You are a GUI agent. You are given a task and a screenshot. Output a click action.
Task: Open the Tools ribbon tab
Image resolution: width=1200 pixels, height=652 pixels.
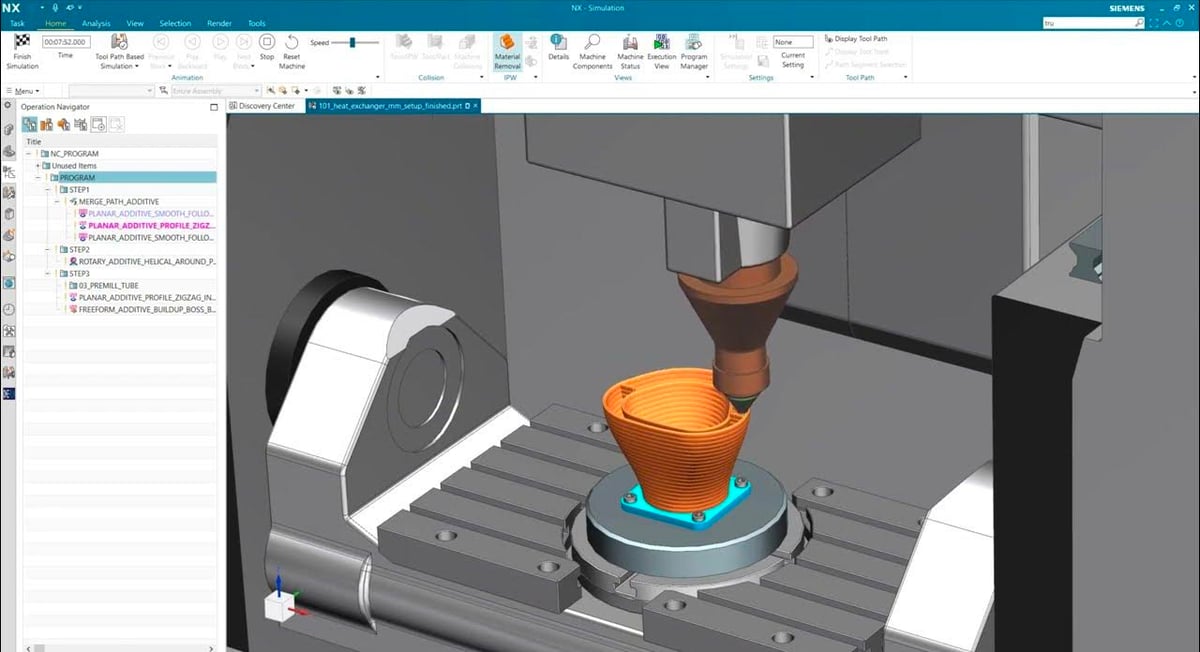(x=257, y=23)
